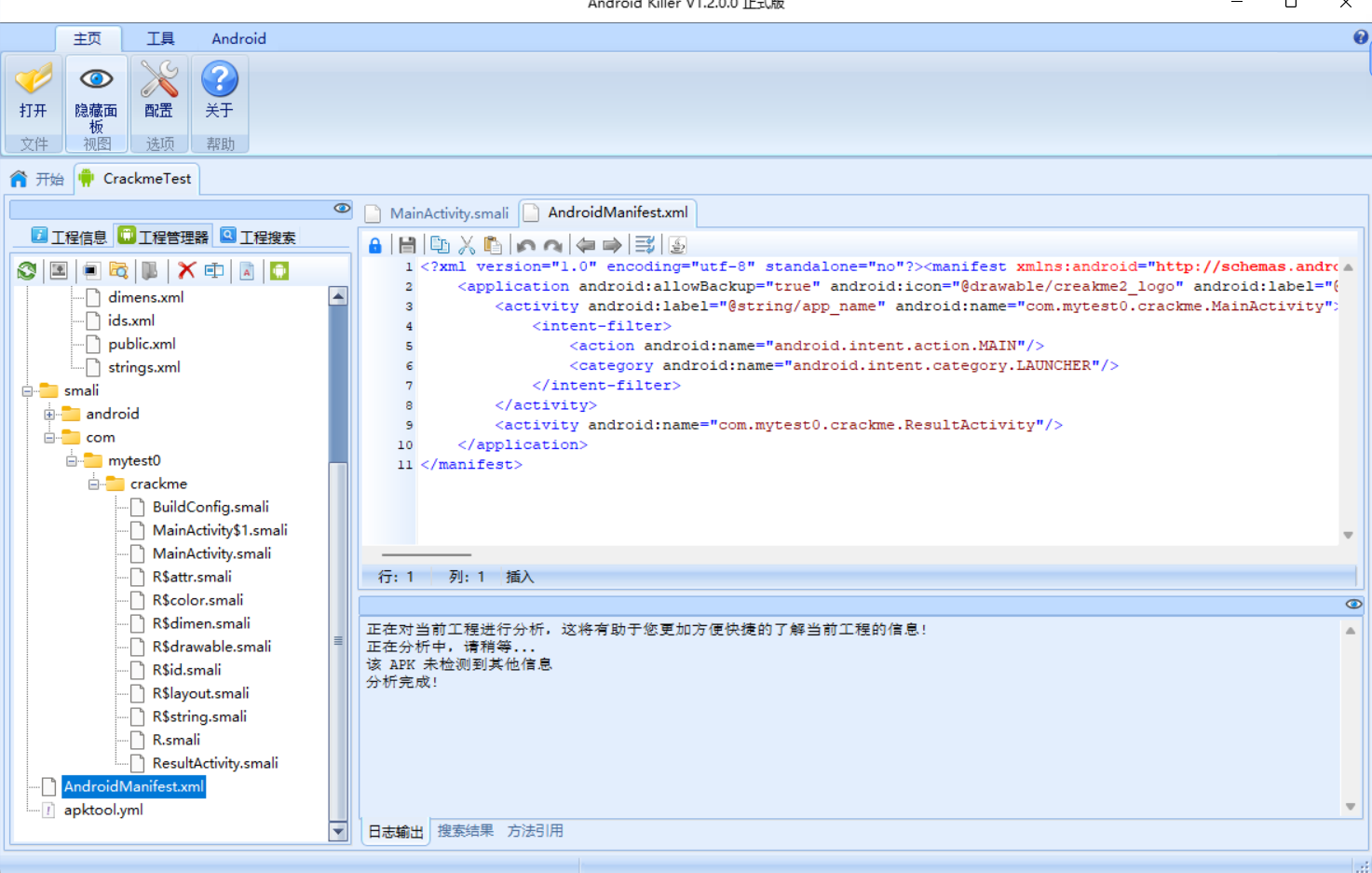Click the log output scrollbar down arrow
The width and height of the screenshot is (1372, 873).
[1350, 807]
